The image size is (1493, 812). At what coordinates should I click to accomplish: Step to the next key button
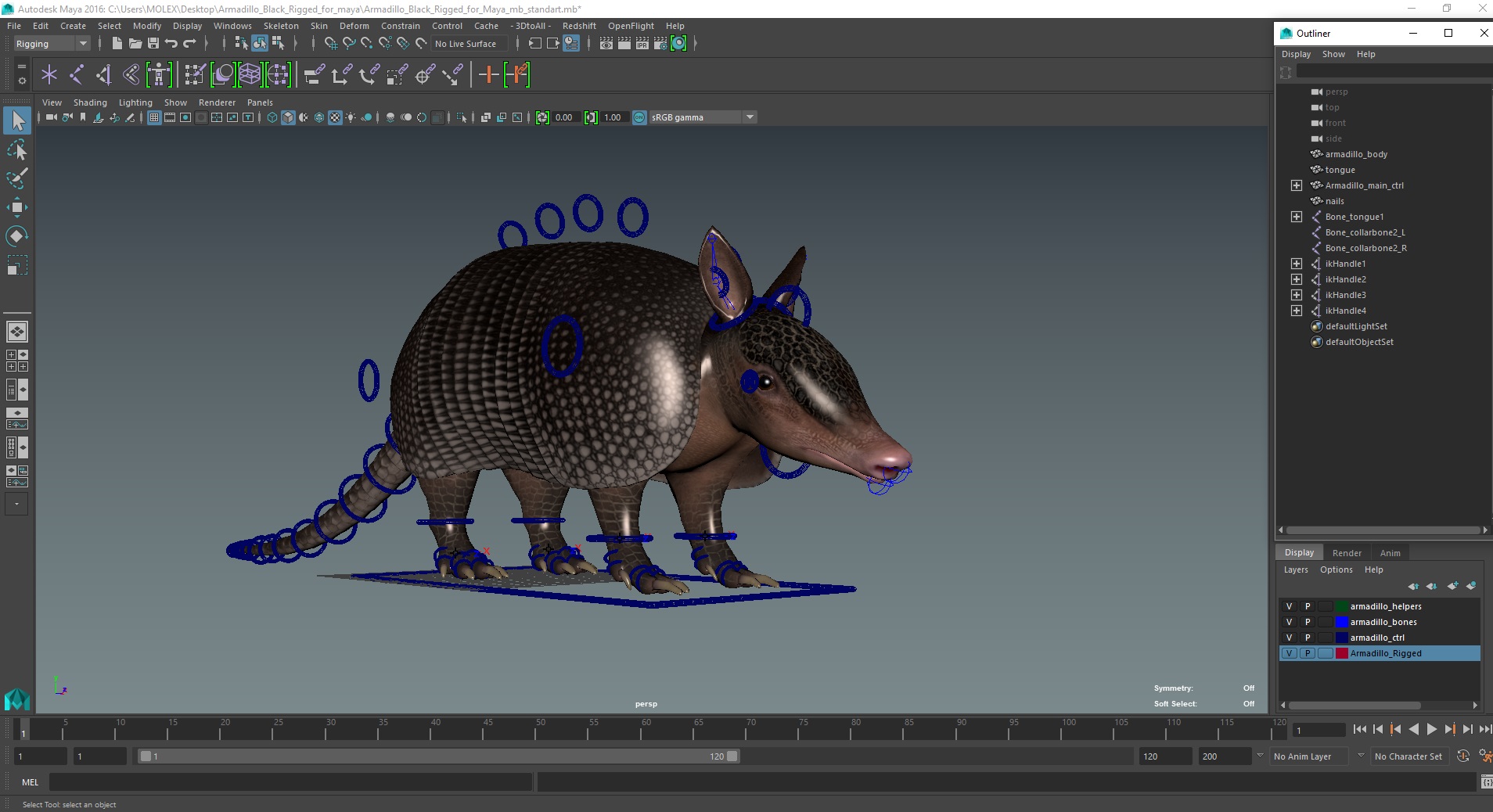tap(1449, 729)
